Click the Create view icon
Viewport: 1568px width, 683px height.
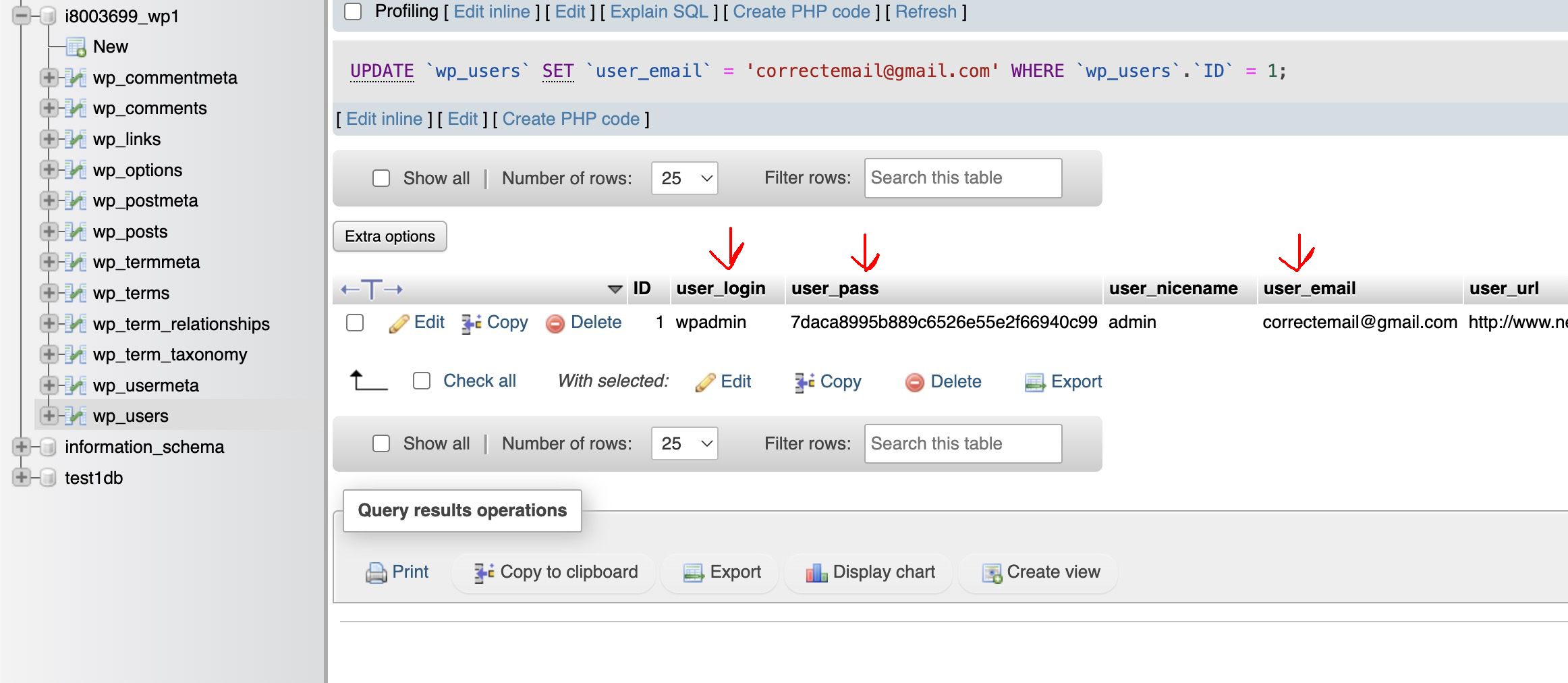[992, 572]
